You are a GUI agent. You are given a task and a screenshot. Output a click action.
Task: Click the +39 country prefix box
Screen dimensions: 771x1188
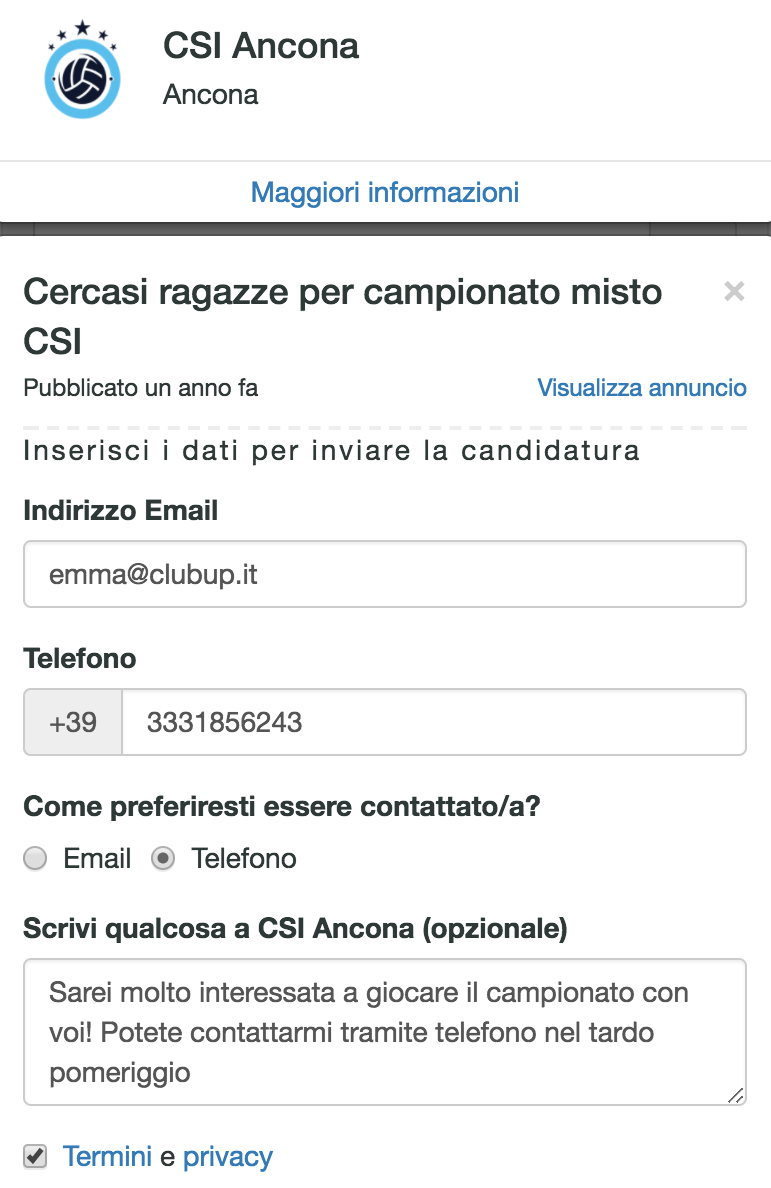pos(73,722)
